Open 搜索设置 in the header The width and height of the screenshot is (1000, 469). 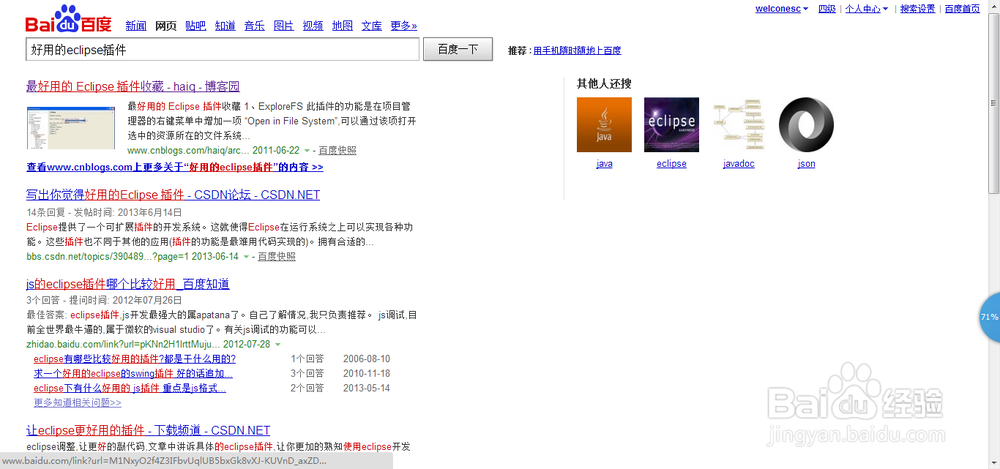[x=917, y=9]
